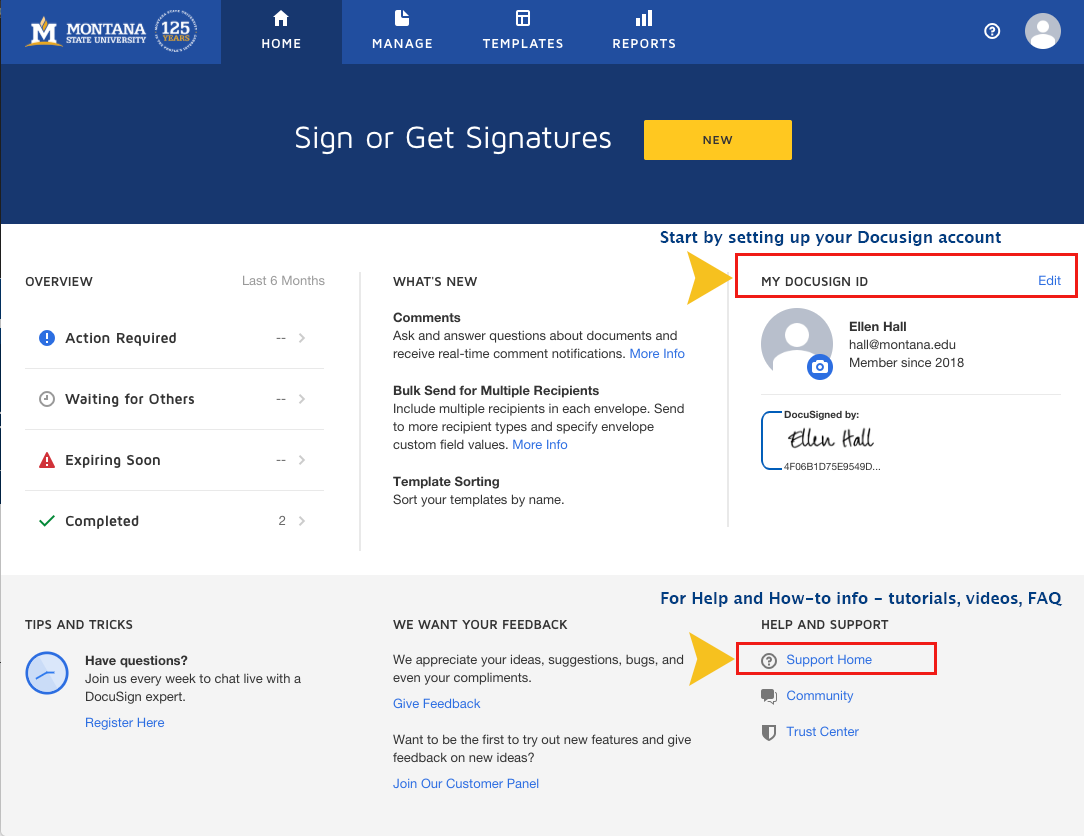Open the Support Home link
The image size is (1084, 836).
pos(829,660)
